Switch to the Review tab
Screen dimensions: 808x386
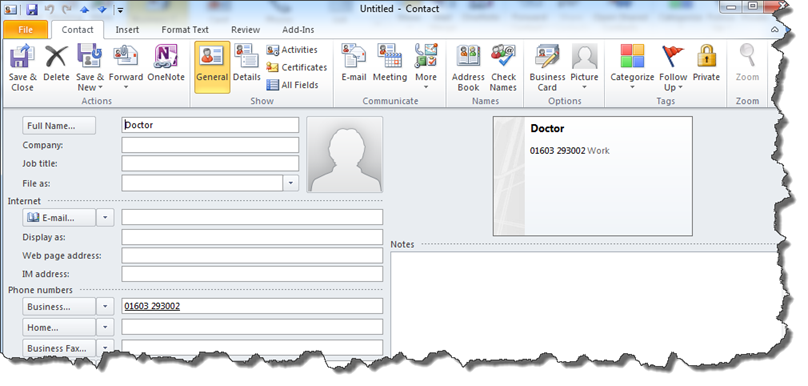(245, 30)
